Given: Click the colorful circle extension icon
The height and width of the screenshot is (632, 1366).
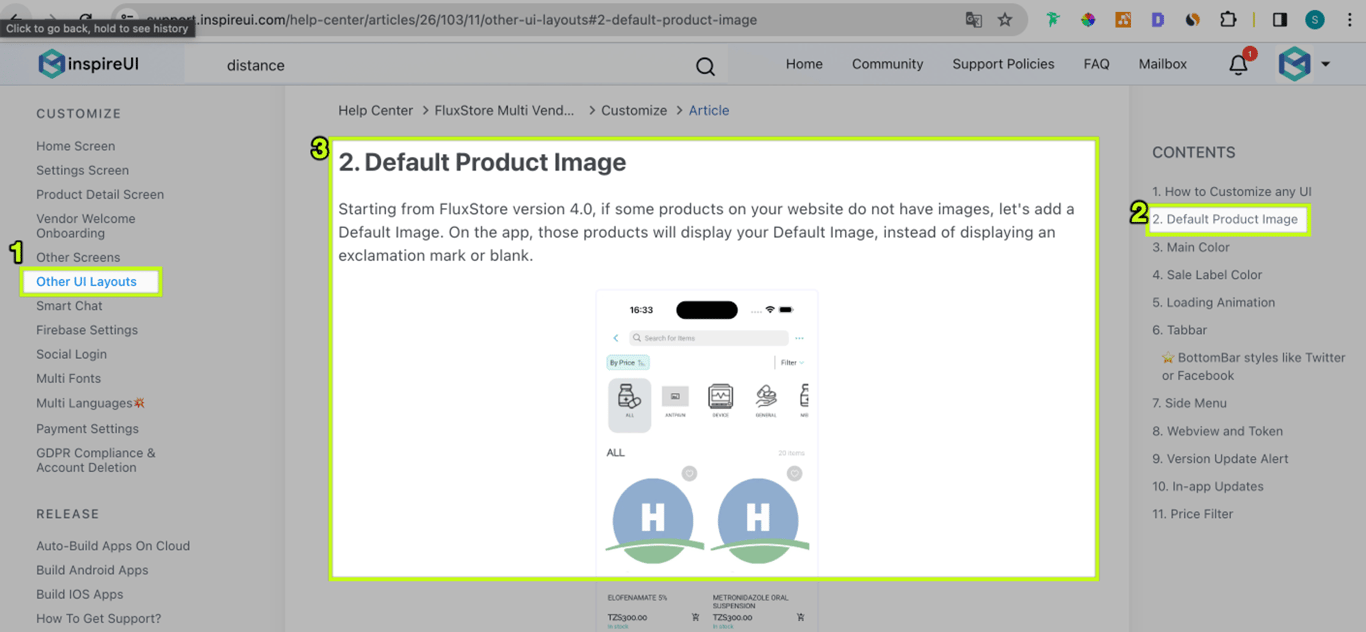Looking at the screenshot, I should coord(1088,19).
